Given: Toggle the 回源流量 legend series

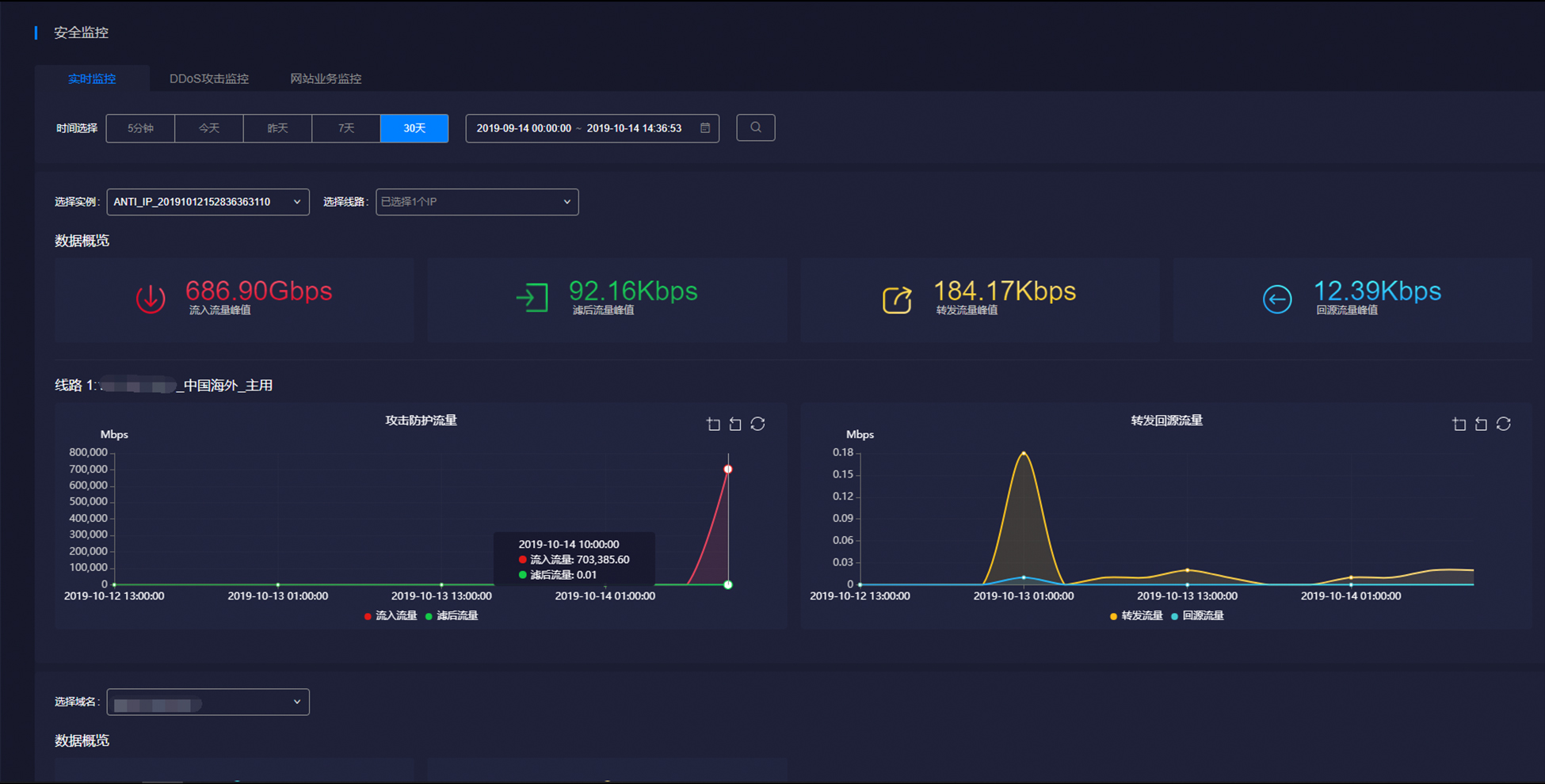Looking at the screenshot, I should [x=1197, y=615].
